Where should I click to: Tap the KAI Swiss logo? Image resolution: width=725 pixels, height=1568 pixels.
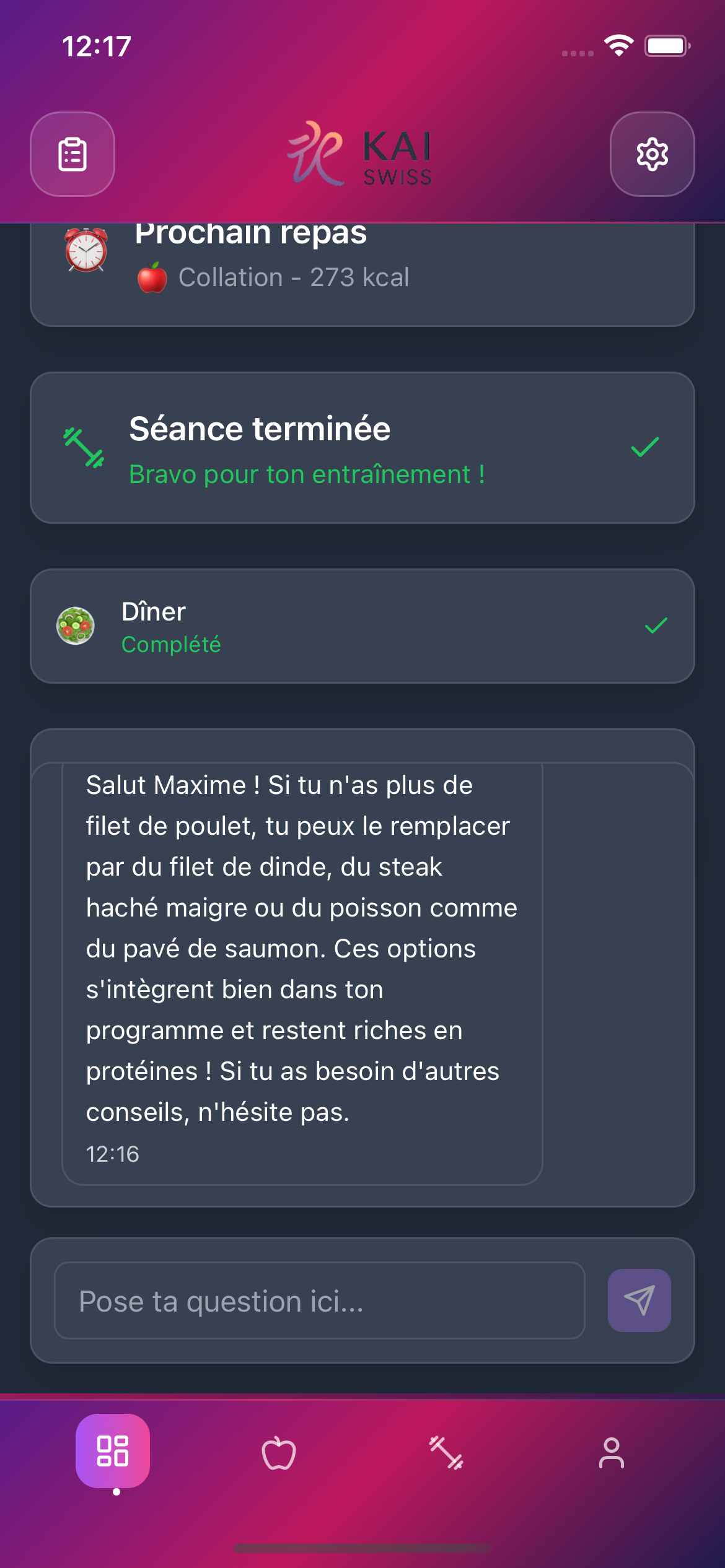click(360, 154)
